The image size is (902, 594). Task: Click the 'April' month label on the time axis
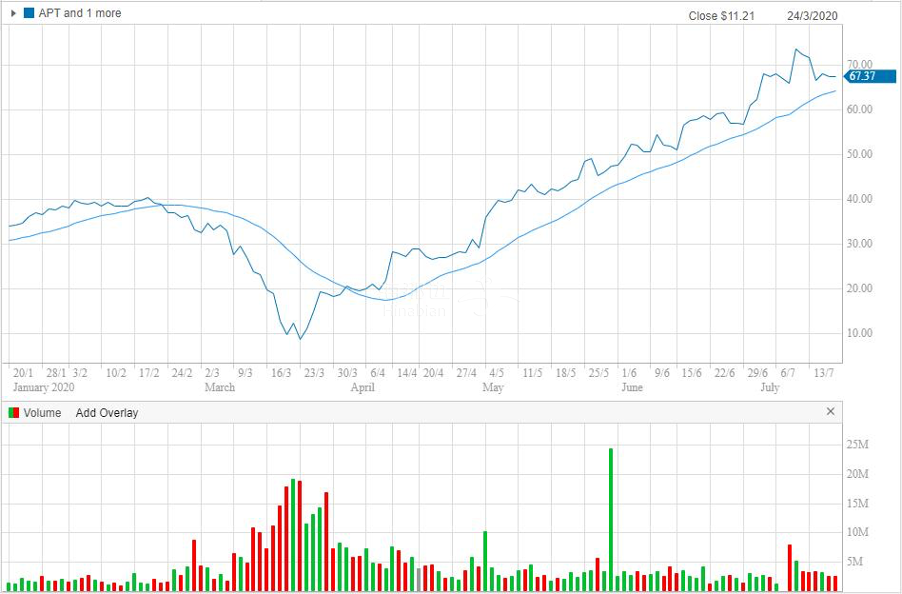361,387
